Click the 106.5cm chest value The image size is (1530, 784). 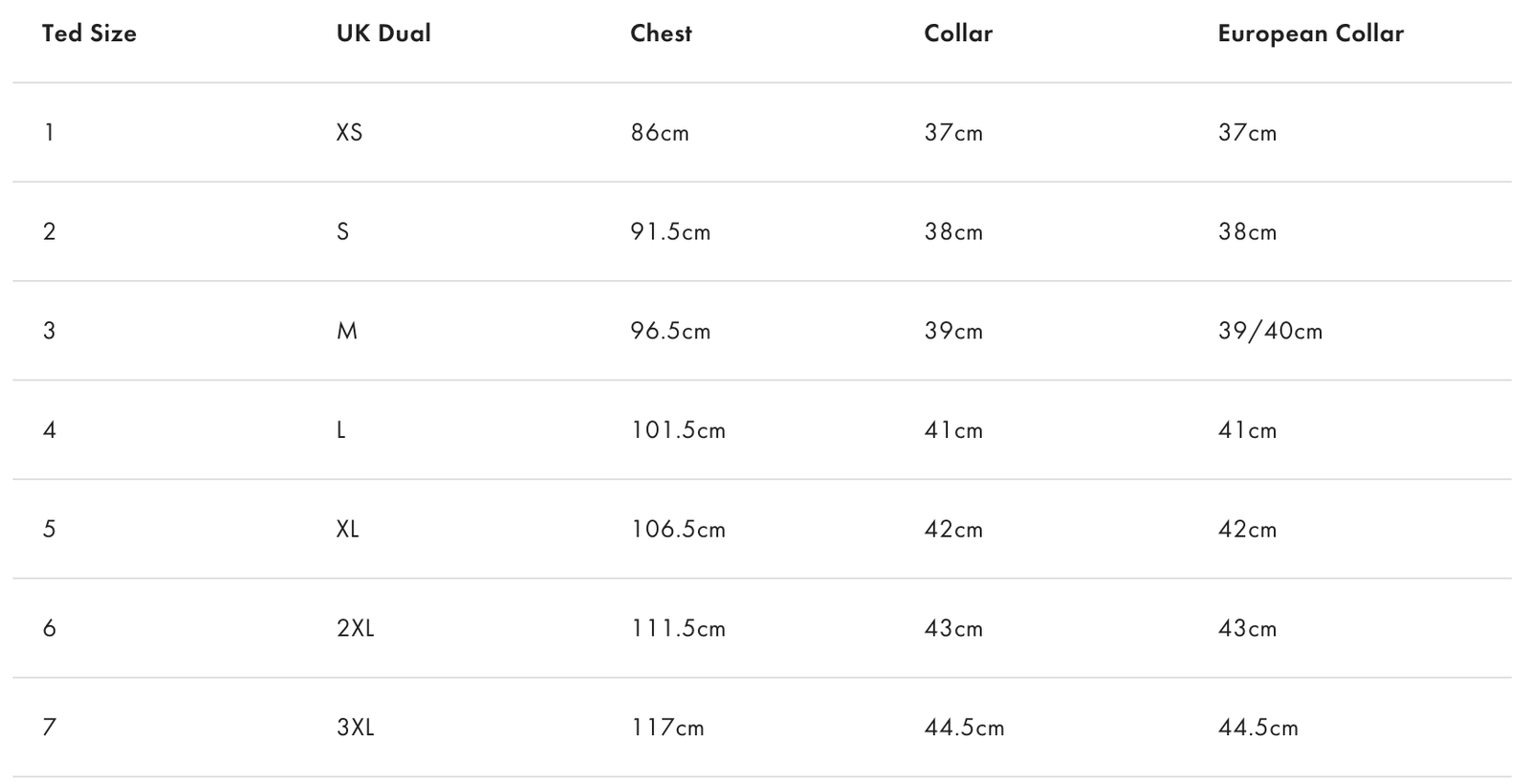tap(678, 530)
